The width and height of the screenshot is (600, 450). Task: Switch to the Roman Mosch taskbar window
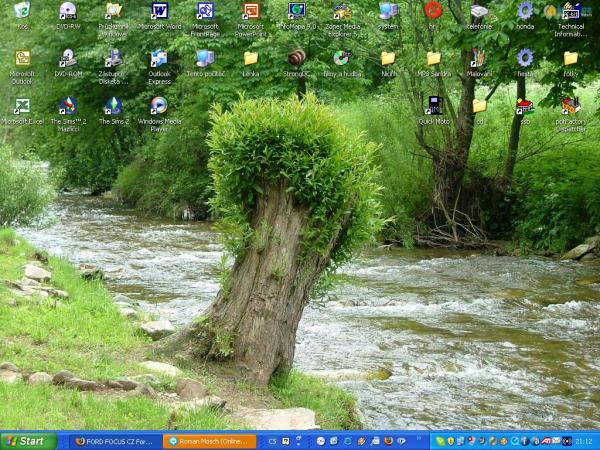pos(210,441)
